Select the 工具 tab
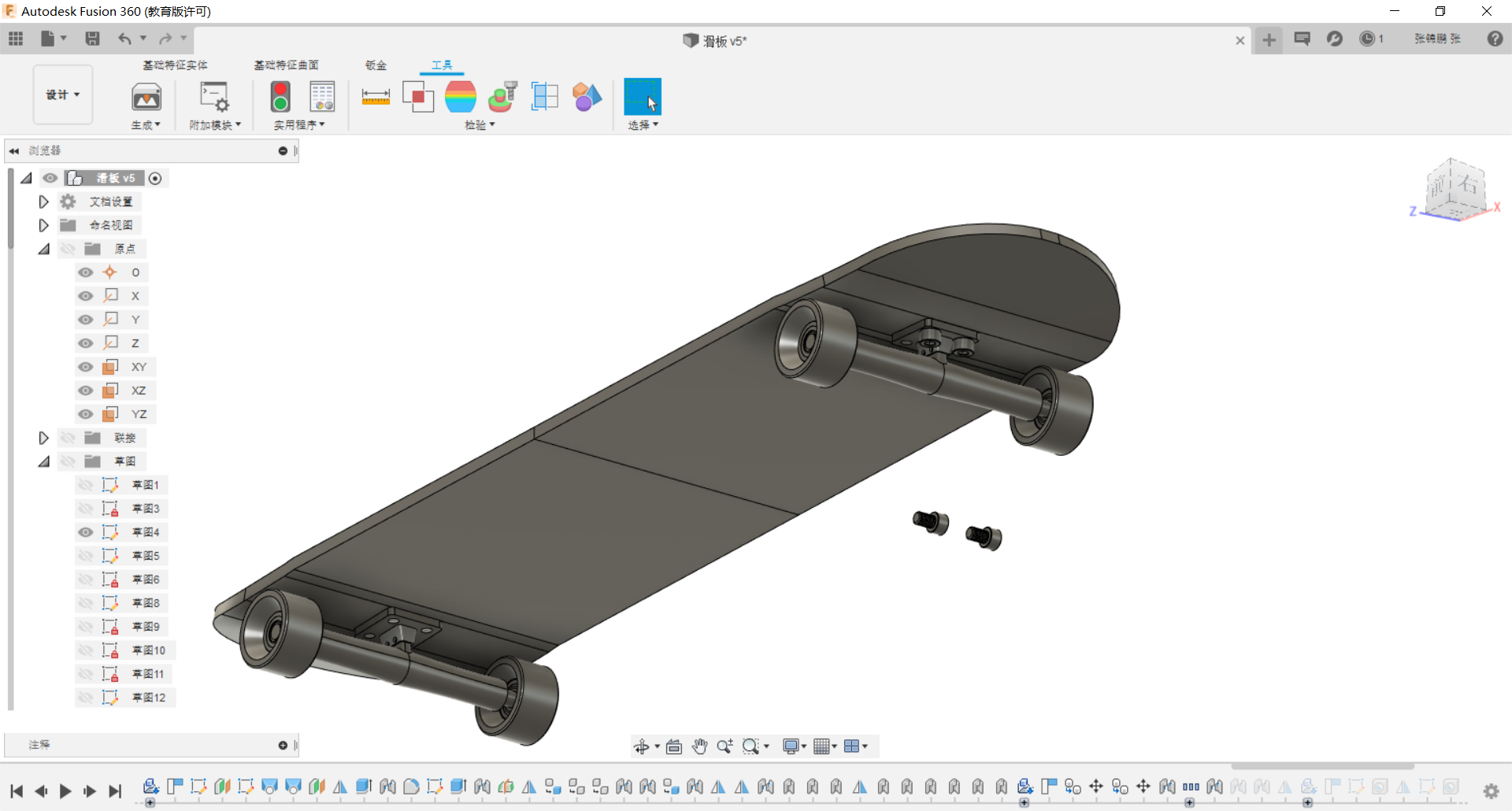Image resolution: width=1512 pixels, height=811 pixels. [x=442, y=65]
